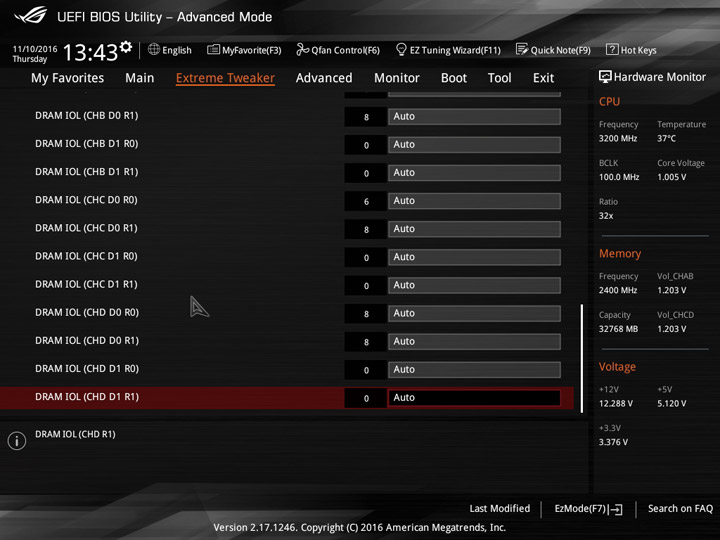Image resolution: width=720 pixels, height=540 pixels.
Task: Open the Exit tab
Action: click(x=543, y=78)
